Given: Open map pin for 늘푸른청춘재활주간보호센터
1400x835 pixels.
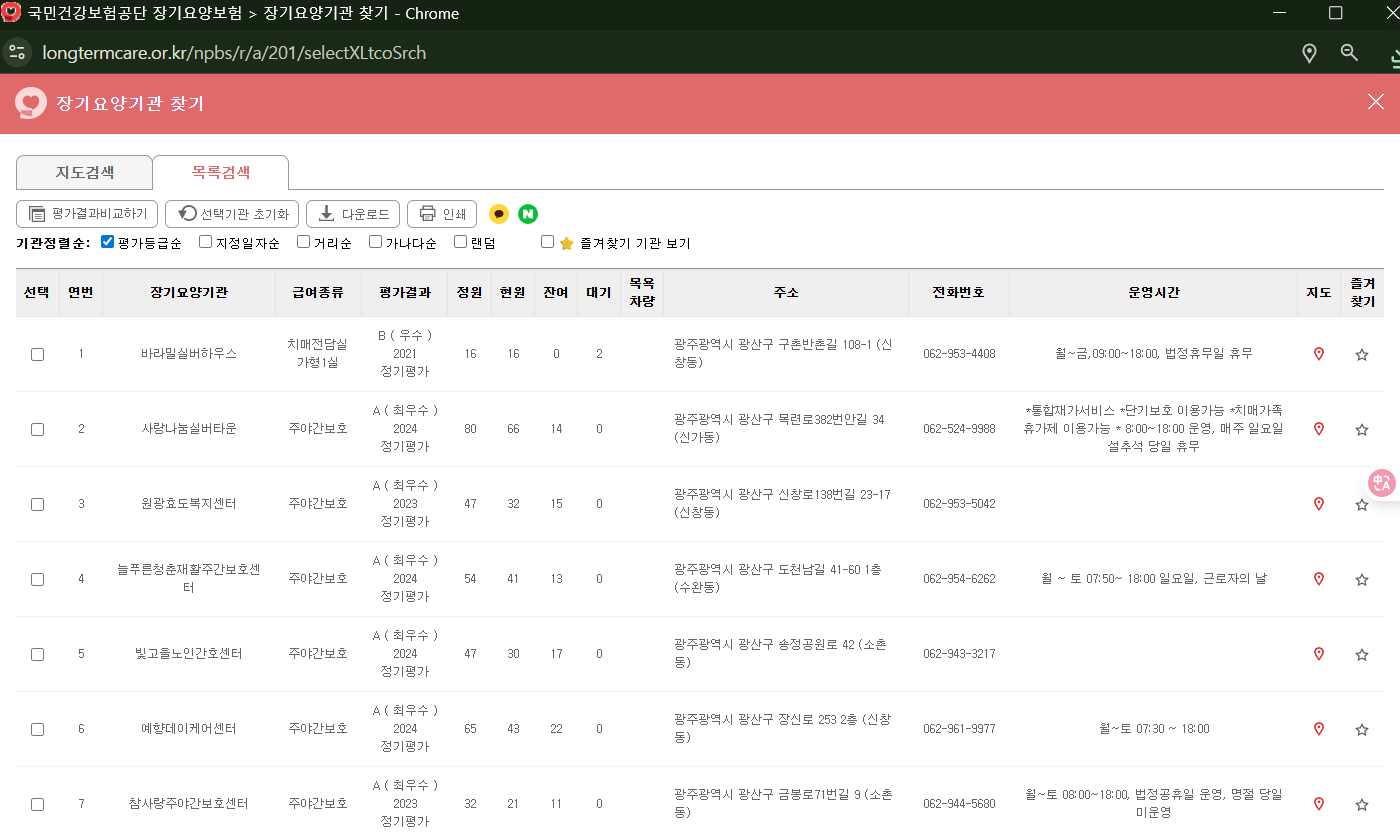Looking at the screenshot, I should point(1318,579).
